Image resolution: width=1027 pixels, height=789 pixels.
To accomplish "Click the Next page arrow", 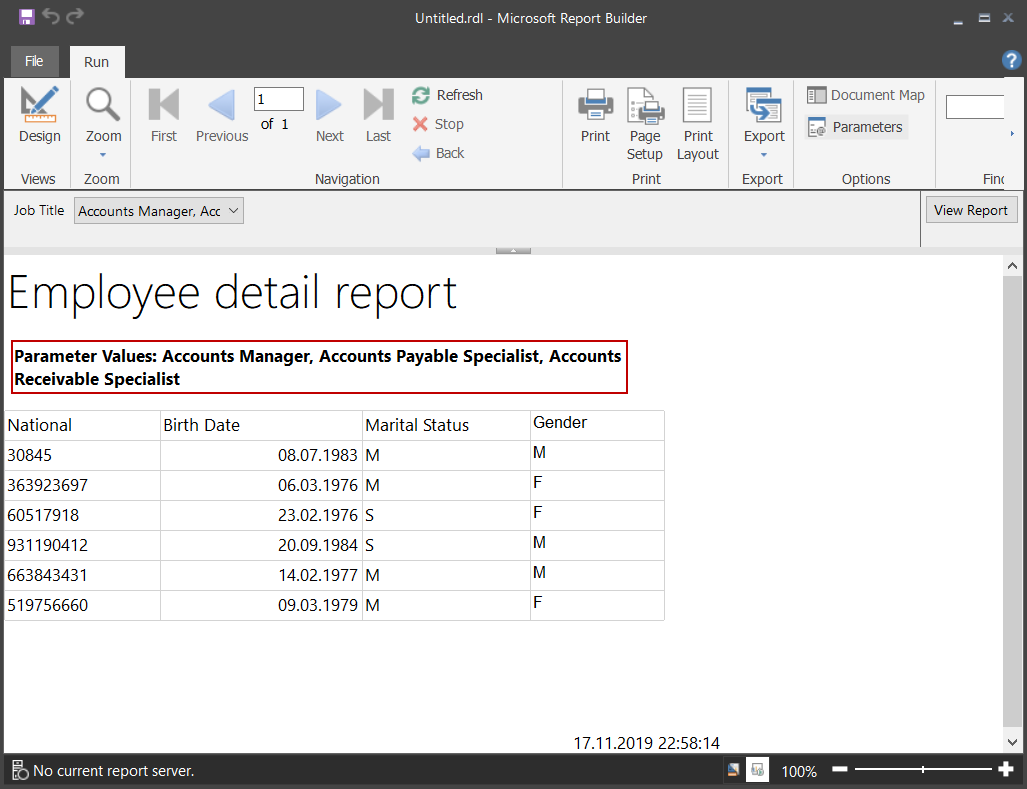I will 329,117.
